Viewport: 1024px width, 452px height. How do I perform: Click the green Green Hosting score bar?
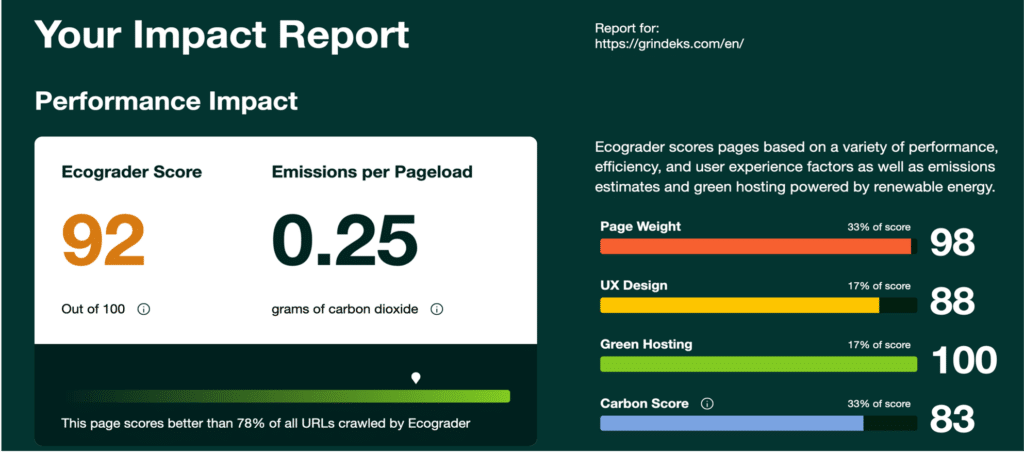tap(758, 364)
